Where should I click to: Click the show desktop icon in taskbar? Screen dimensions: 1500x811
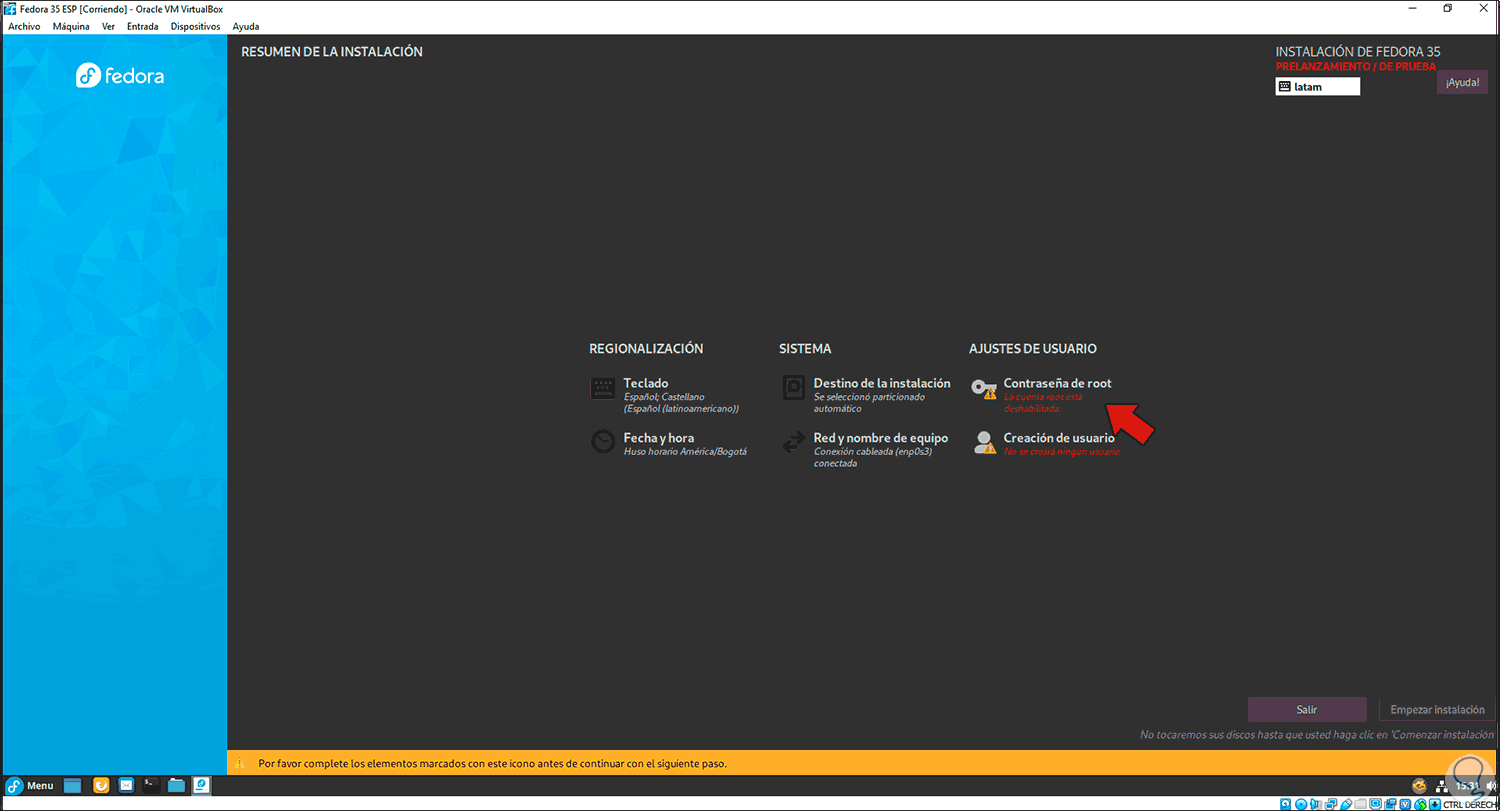[x=73, y=786]
